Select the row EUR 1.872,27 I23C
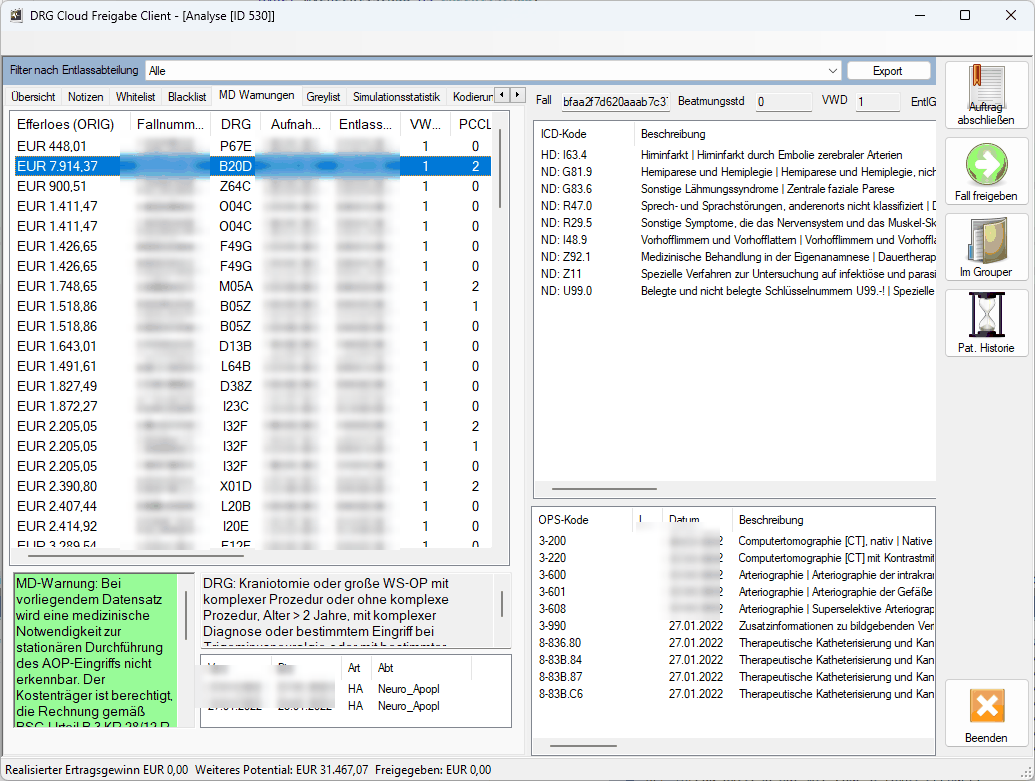This screenshot has width=1035, height=781. [253, 406]
